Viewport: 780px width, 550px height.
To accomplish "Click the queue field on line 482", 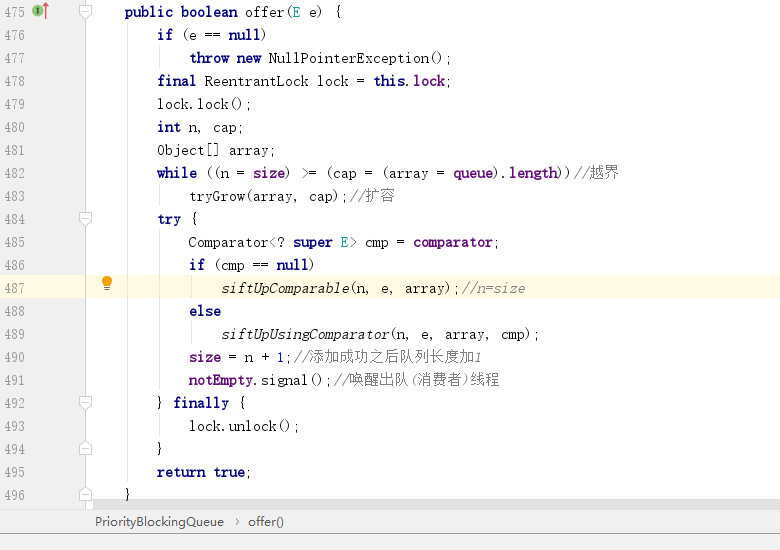I will point(473,173).
